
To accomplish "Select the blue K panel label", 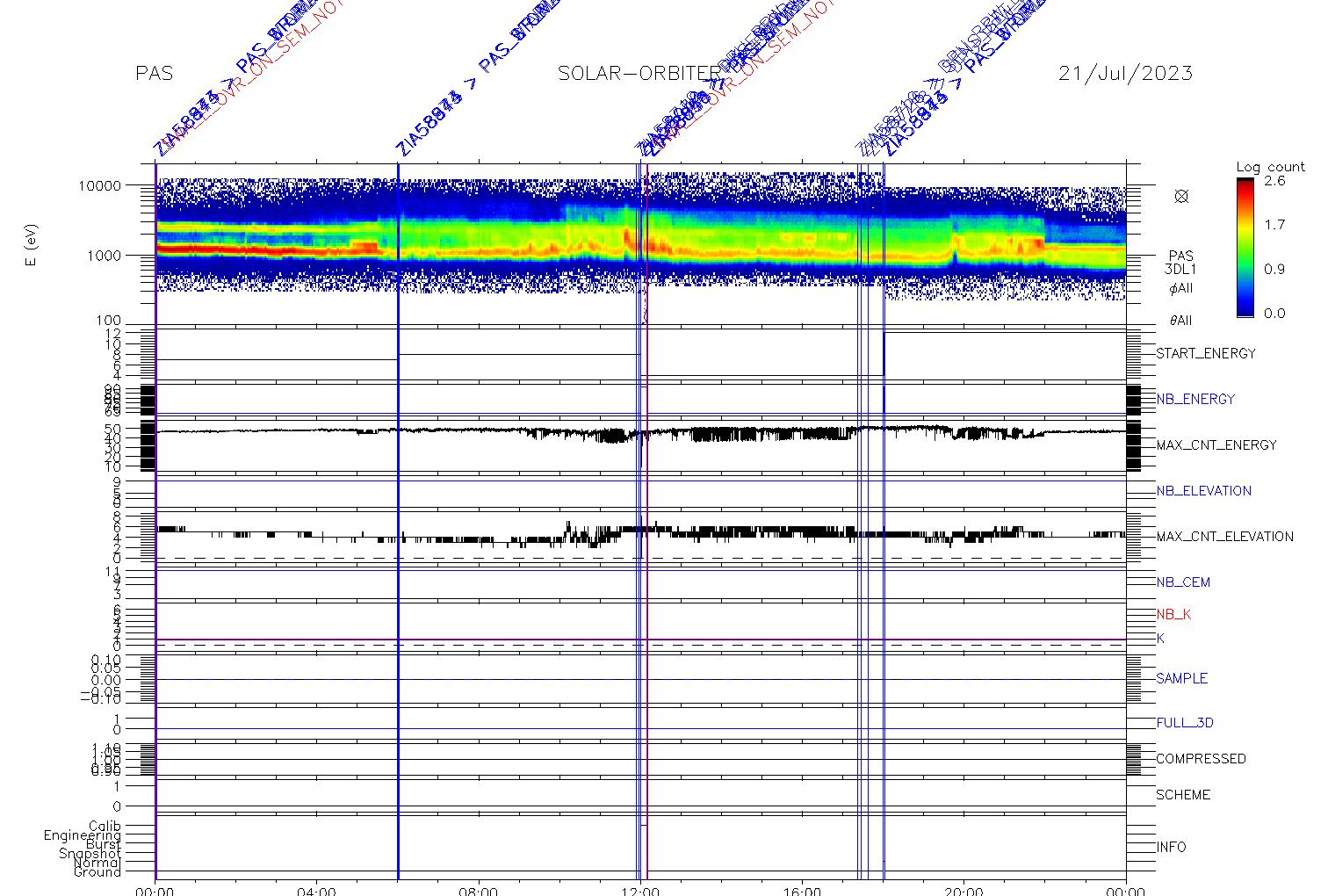I will tap(1160, 639).
